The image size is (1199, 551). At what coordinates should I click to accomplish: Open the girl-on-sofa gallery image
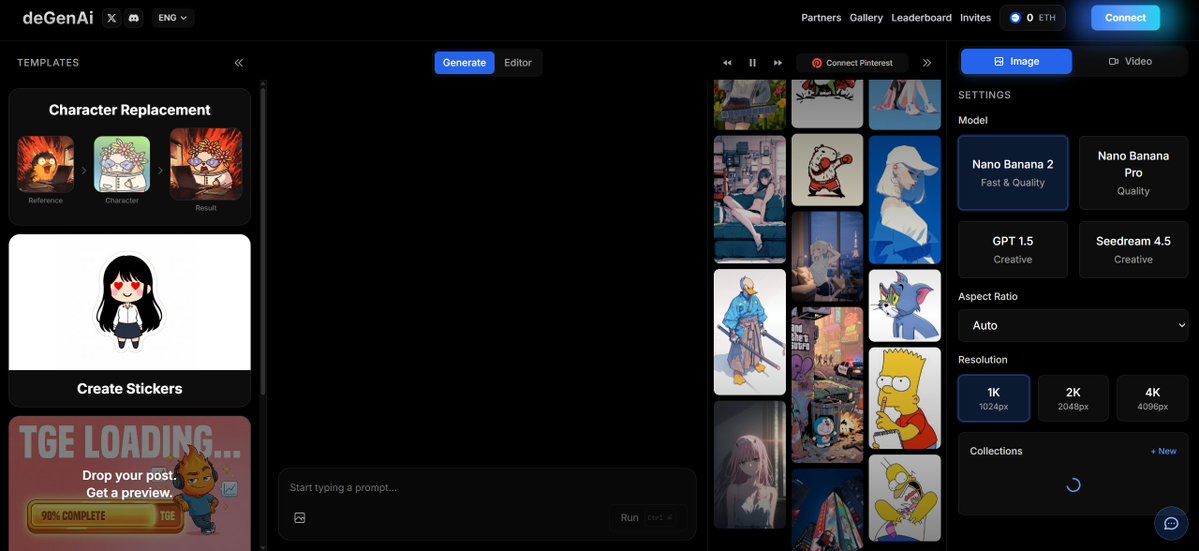point(750,199)
